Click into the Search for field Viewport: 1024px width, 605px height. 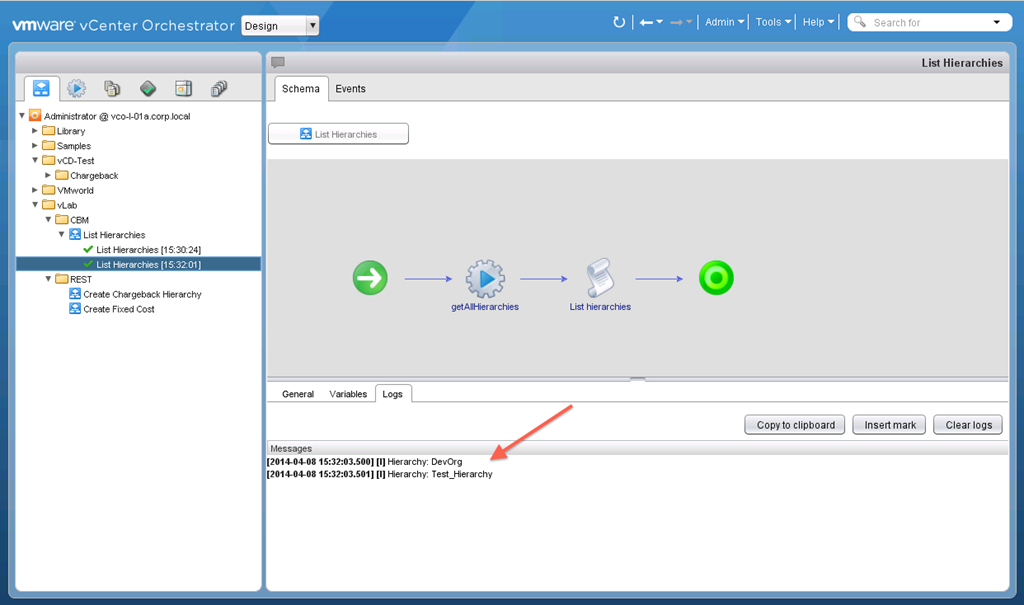tap(929, 22)
